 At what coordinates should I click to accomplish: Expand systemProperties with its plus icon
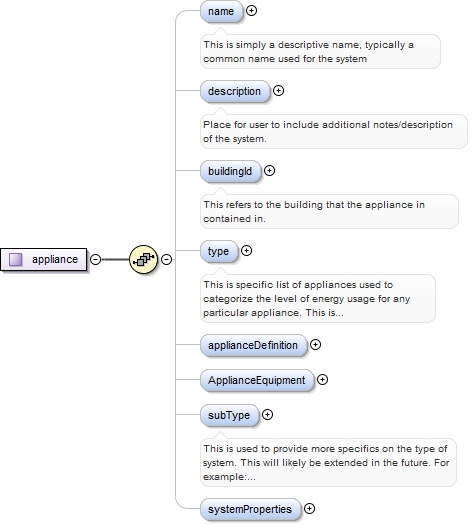(309, 509)
